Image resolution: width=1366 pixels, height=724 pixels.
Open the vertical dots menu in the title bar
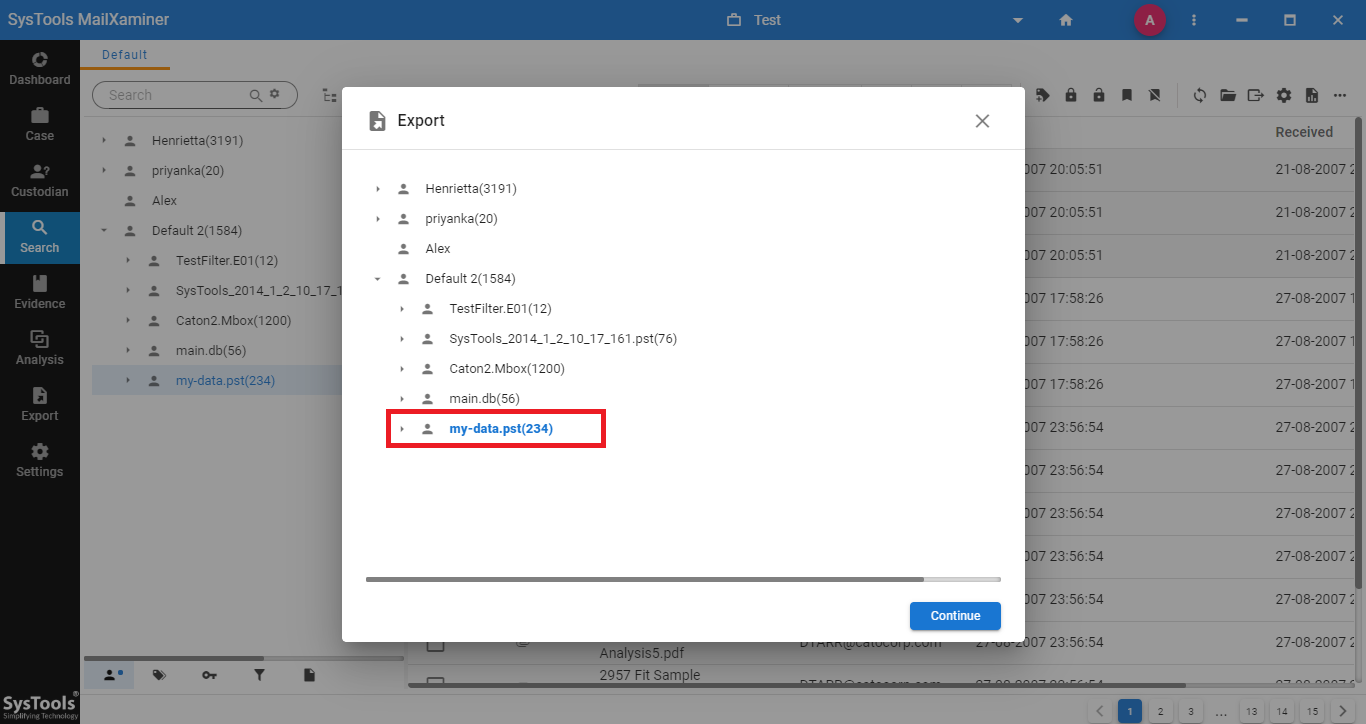coord(1194,20)
